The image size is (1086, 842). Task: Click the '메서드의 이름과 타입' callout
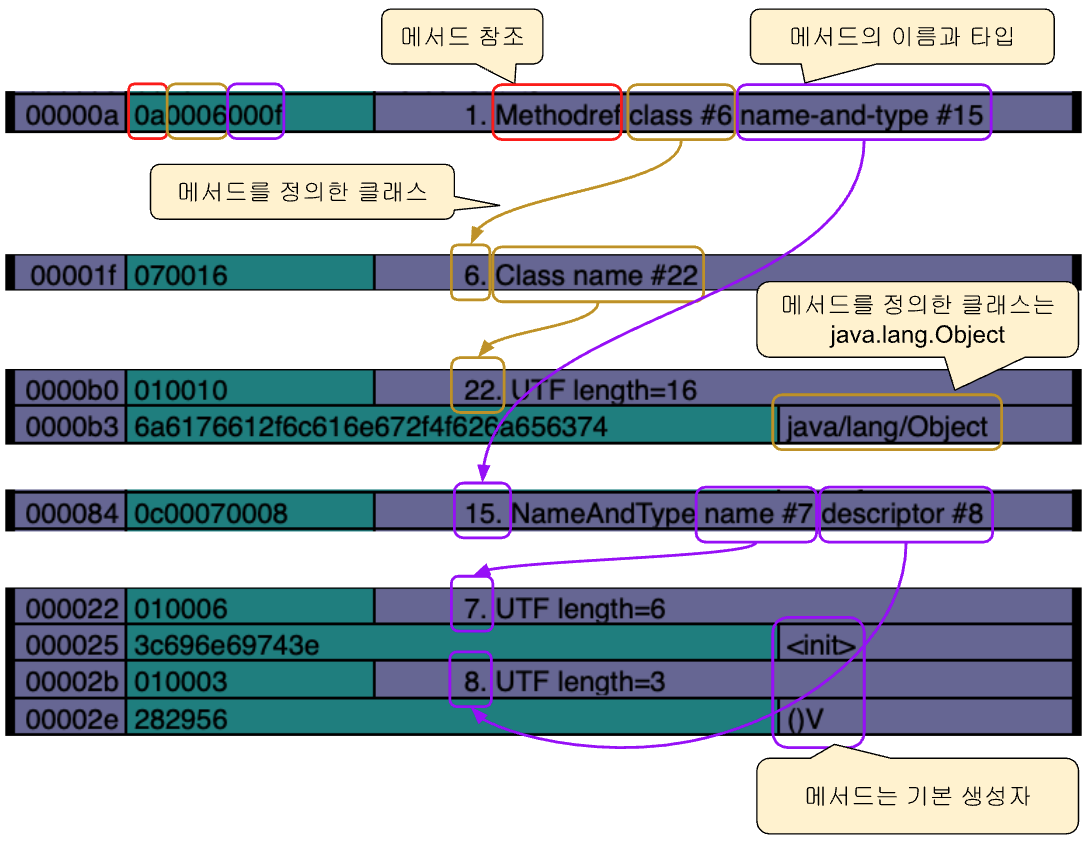(x=902, y=36)
